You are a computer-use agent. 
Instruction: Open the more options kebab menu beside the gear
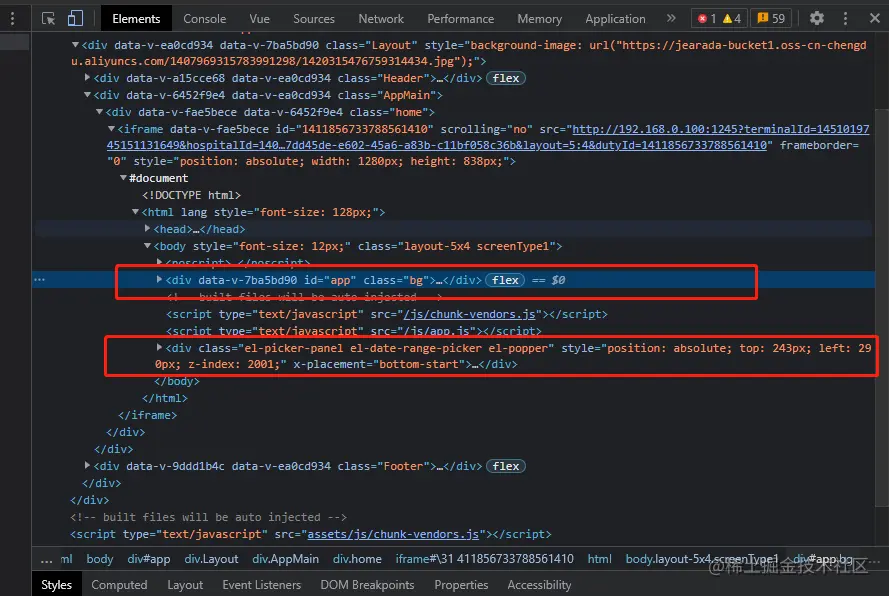845,19
